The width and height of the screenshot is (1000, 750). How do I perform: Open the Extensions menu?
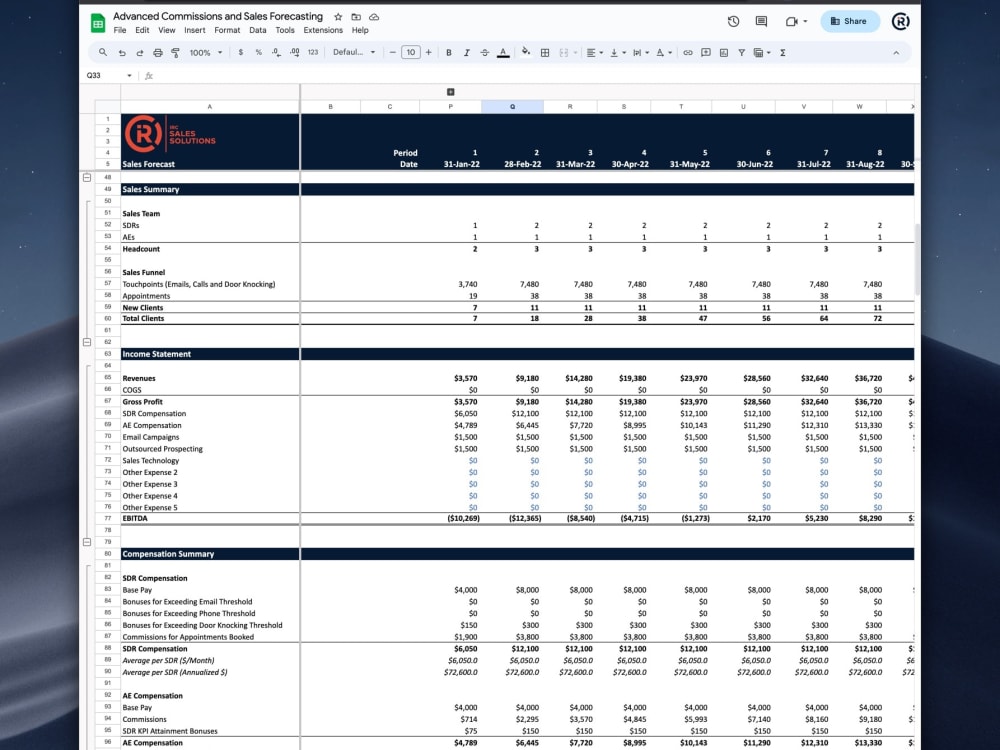pos(323,30)
